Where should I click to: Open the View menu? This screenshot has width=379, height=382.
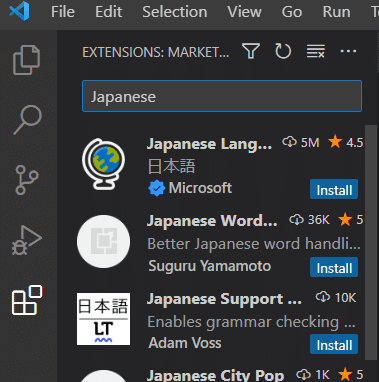pos(244,12)
